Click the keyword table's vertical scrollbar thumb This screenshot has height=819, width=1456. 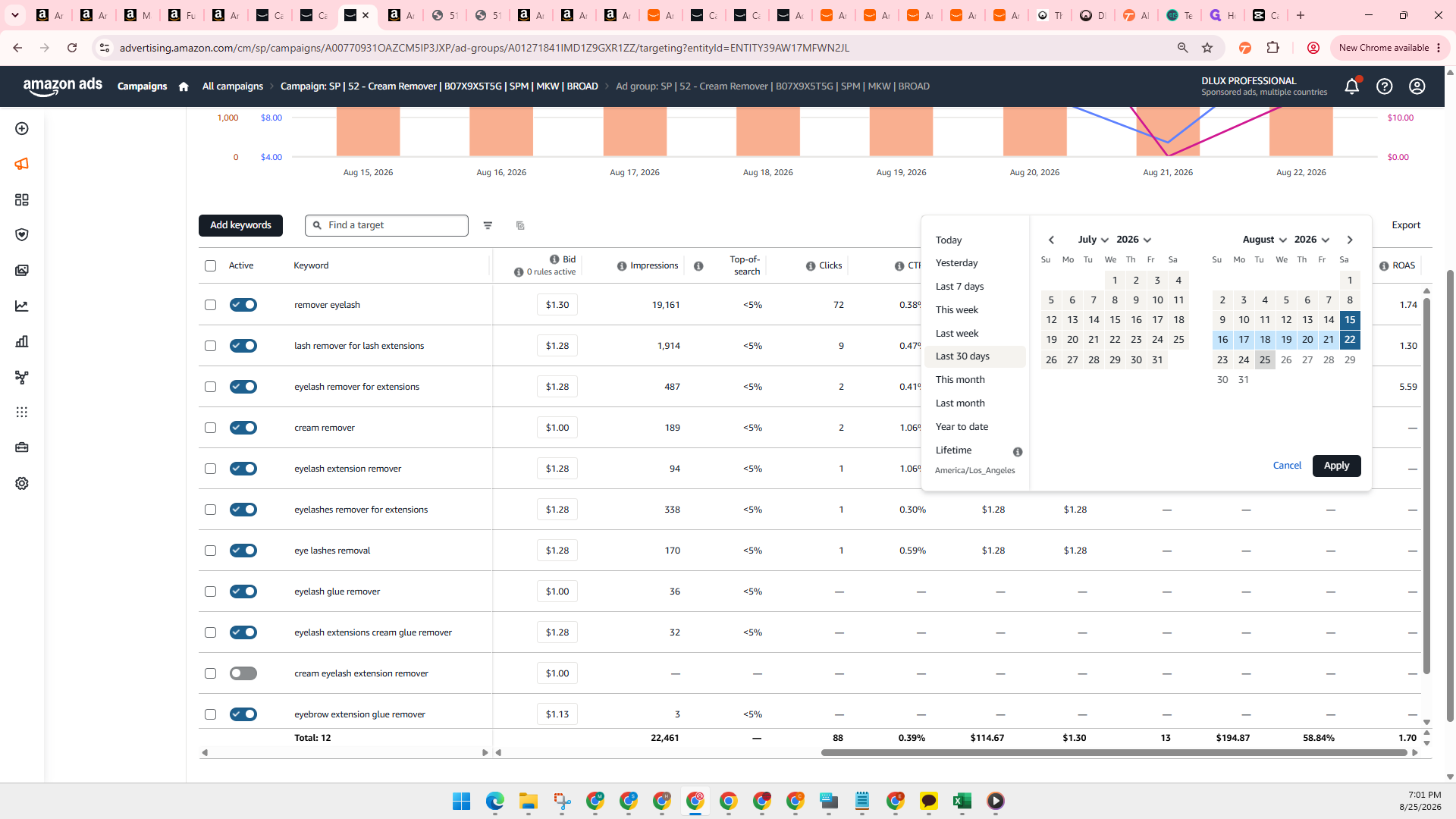point(1426,486)
